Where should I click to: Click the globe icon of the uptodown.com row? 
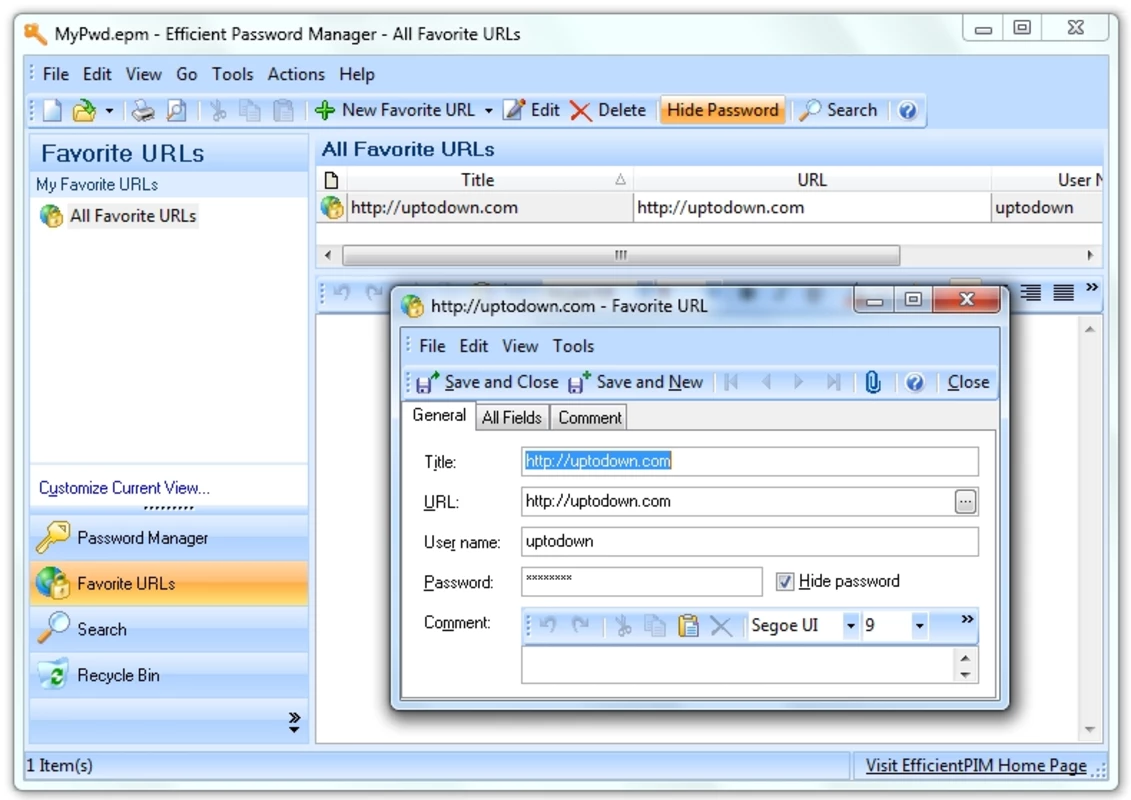(x=332, y=208)
